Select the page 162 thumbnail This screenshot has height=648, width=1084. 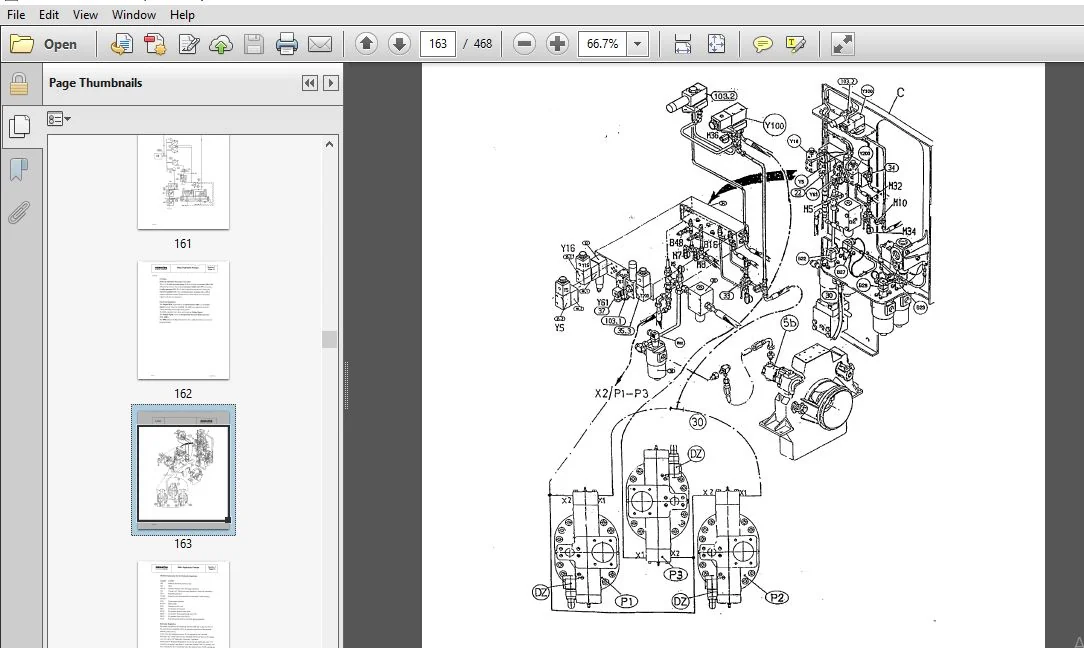click(183, 320)
